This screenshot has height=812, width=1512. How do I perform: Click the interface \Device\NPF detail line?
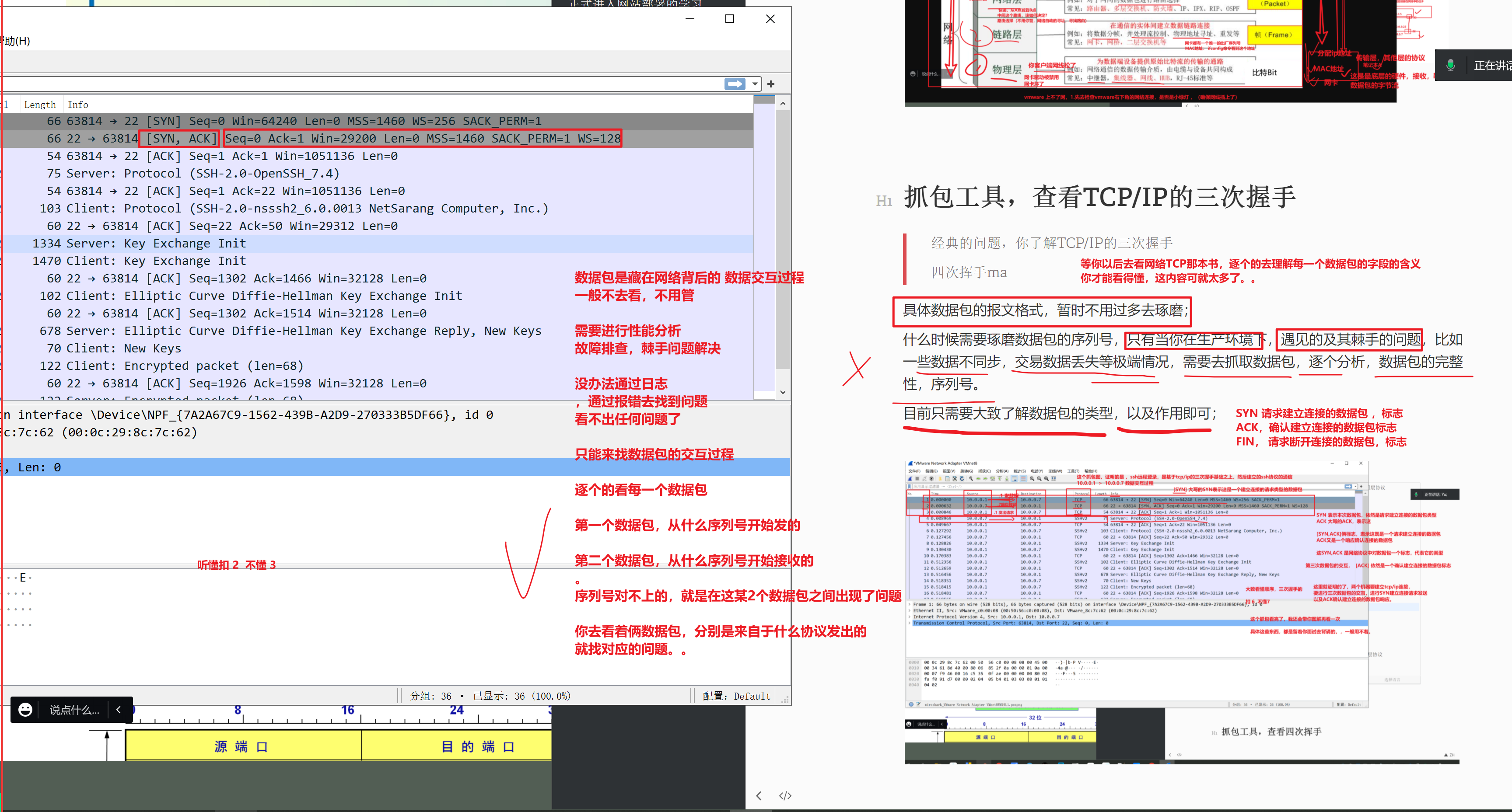395,415
